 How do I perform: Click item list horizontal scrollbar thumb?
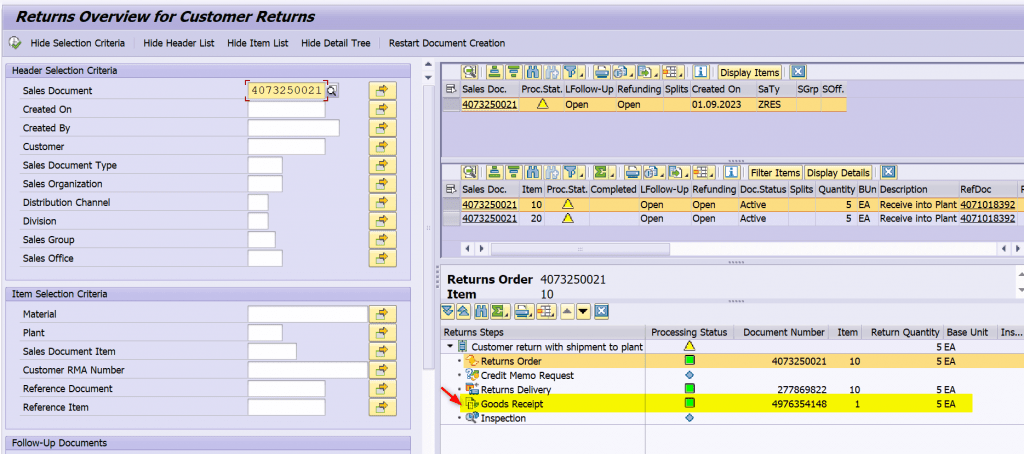(580, 249)
